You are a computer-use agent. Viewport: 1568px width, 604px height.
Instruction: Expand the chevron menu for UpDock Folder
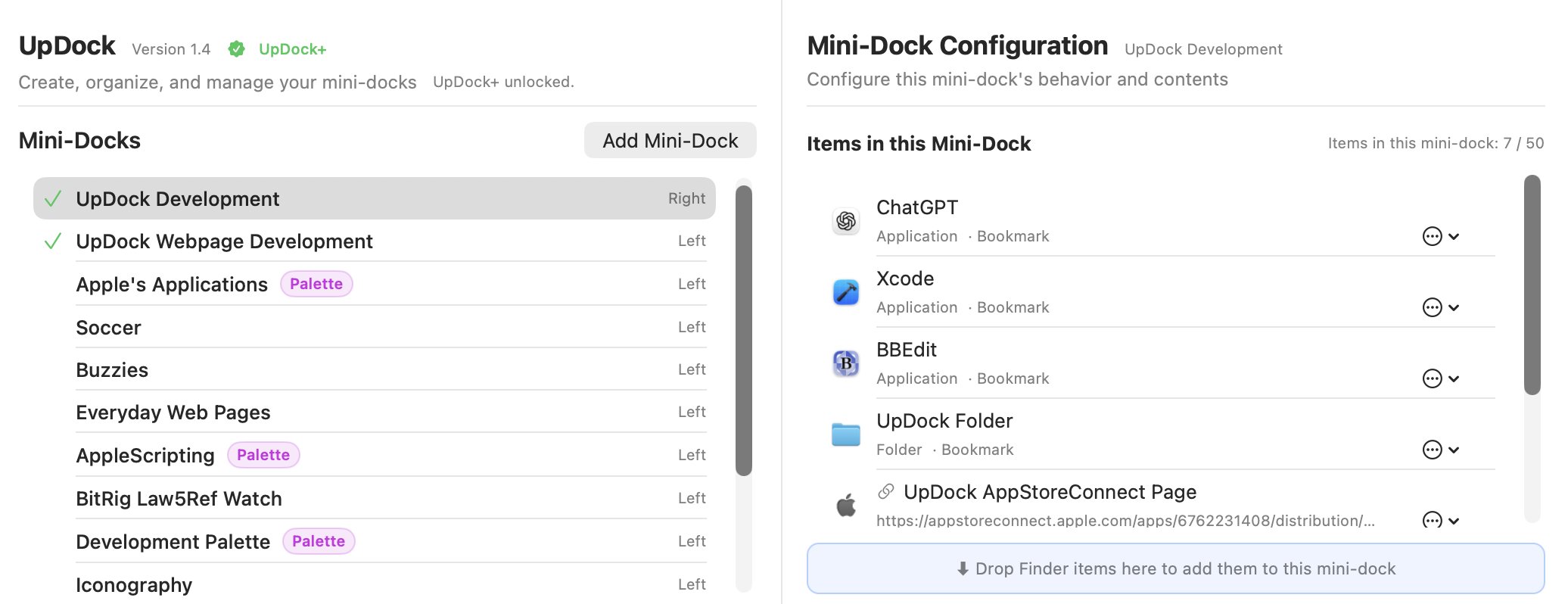(x=1454, y=450)
